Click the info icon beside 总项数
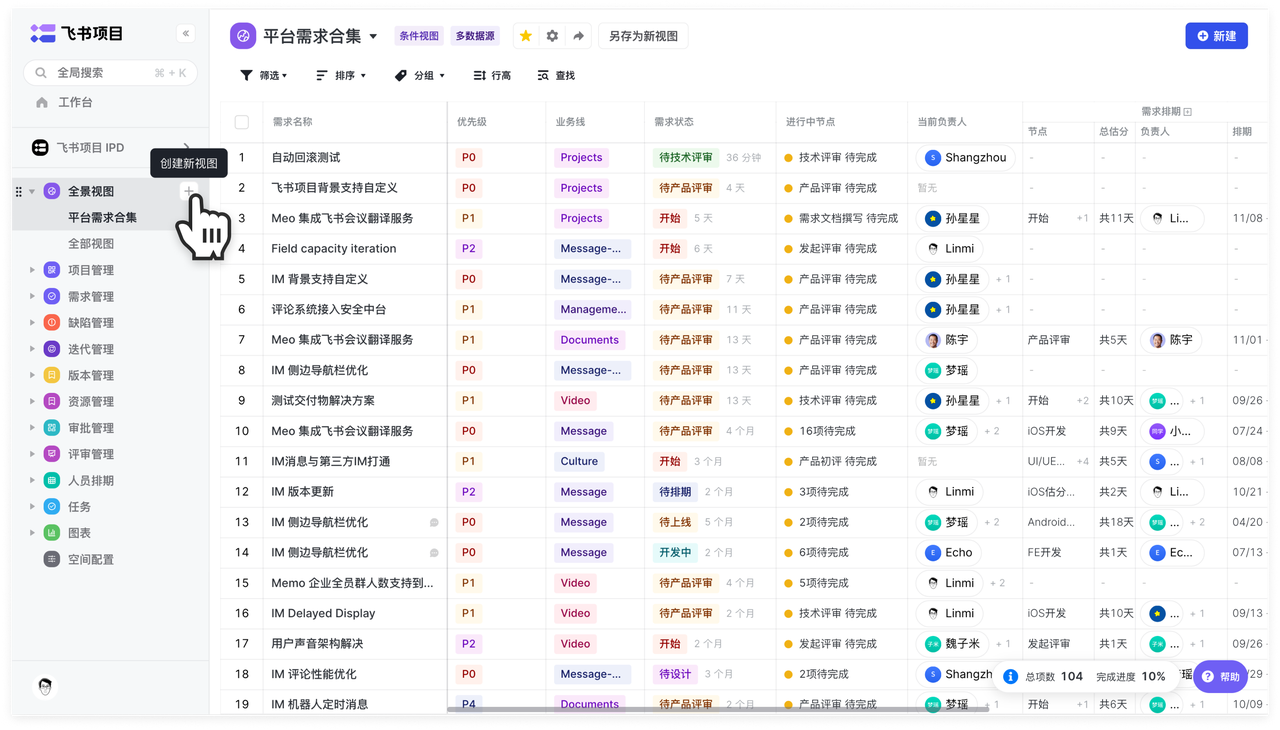This screenshot has height=730, width=1280. (x=1010, y=677)
